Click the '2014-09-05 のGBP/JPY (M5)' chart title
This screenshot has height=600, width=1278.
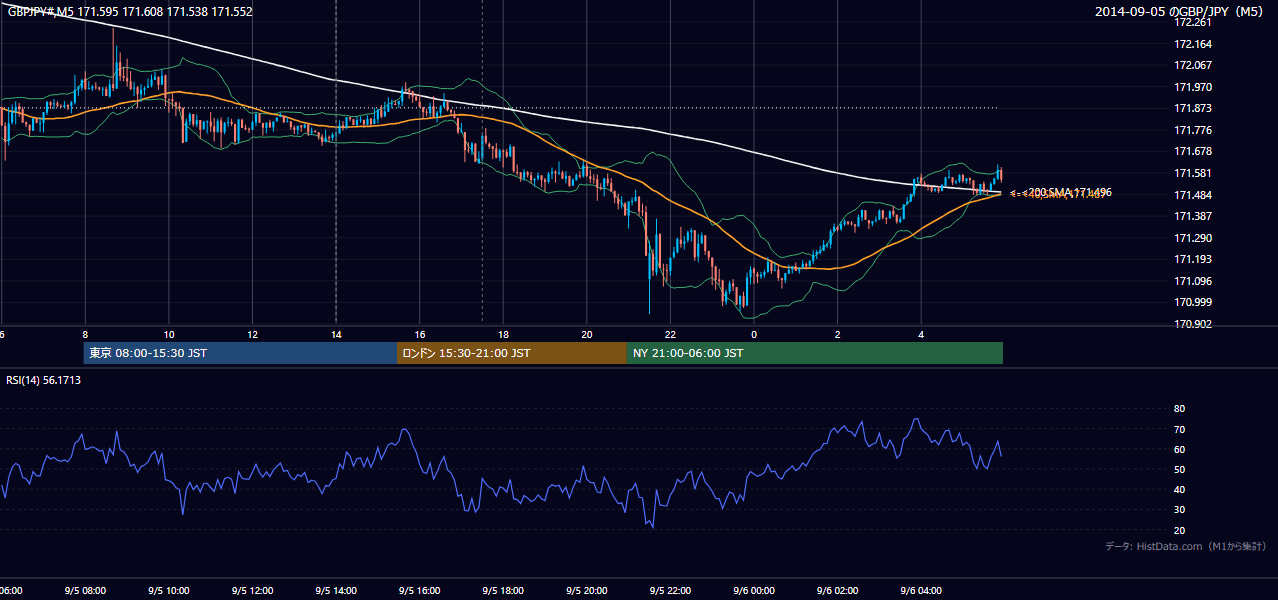coord(1181,12)
